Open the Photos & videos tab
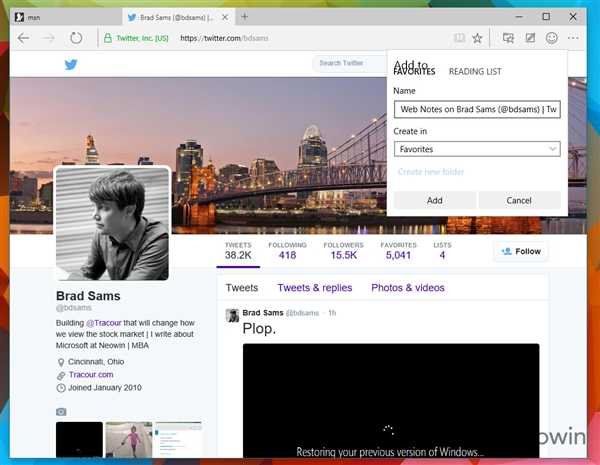Screen dimensions: 600x465 pos(407,288)
